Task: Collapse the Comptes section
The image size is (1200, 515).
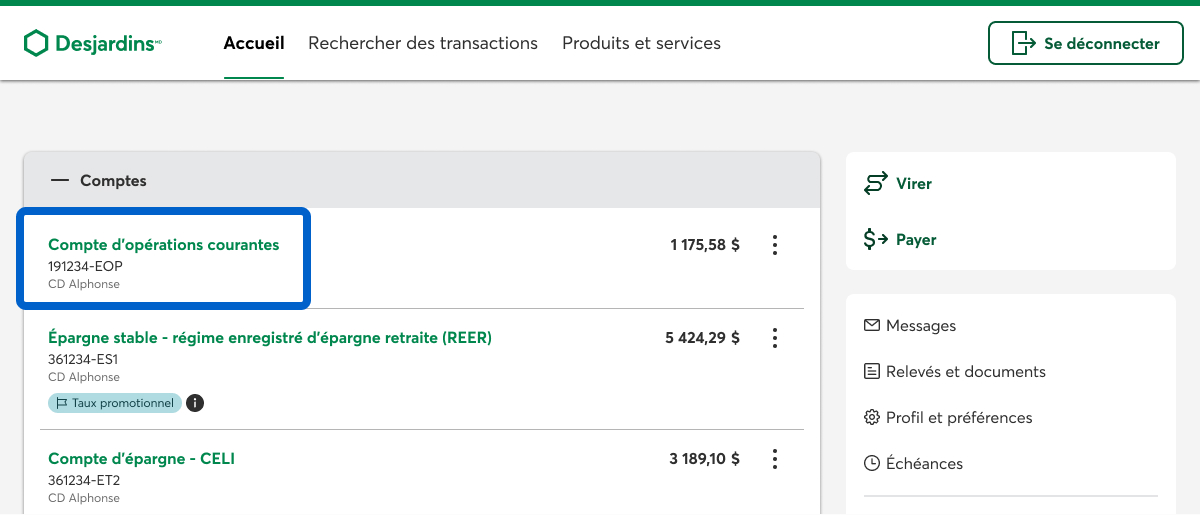Action: click(x=60, y=181)
